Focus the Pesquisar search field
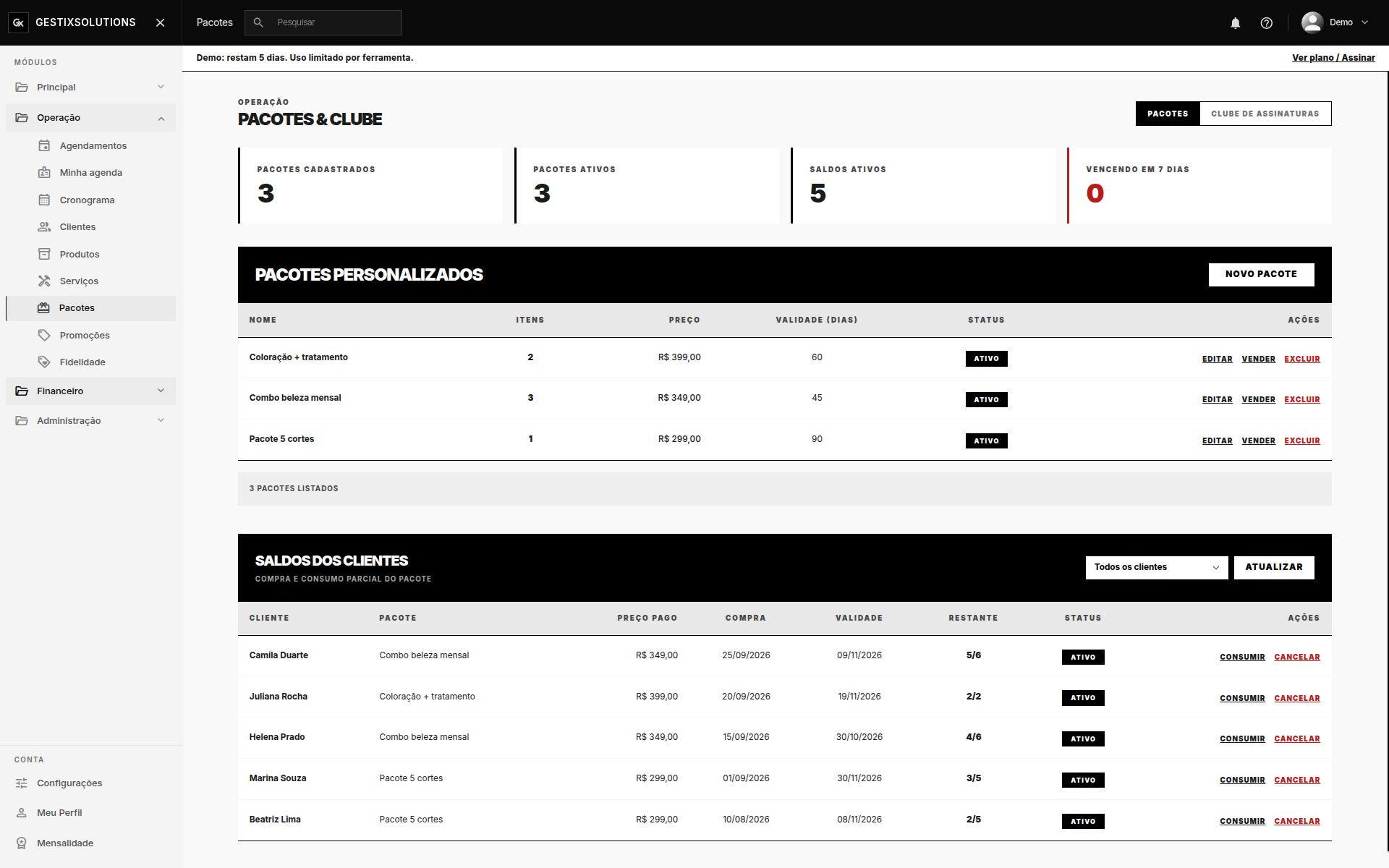Image resolution: width=1389 pixels, height=868 pixels. click(x=323, y=22)
